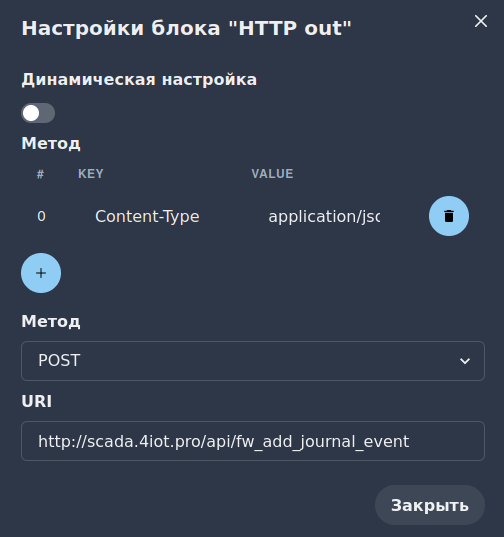504x537 pixels.
Task: Add a new header row with plus button
Action: pos(41,273)
